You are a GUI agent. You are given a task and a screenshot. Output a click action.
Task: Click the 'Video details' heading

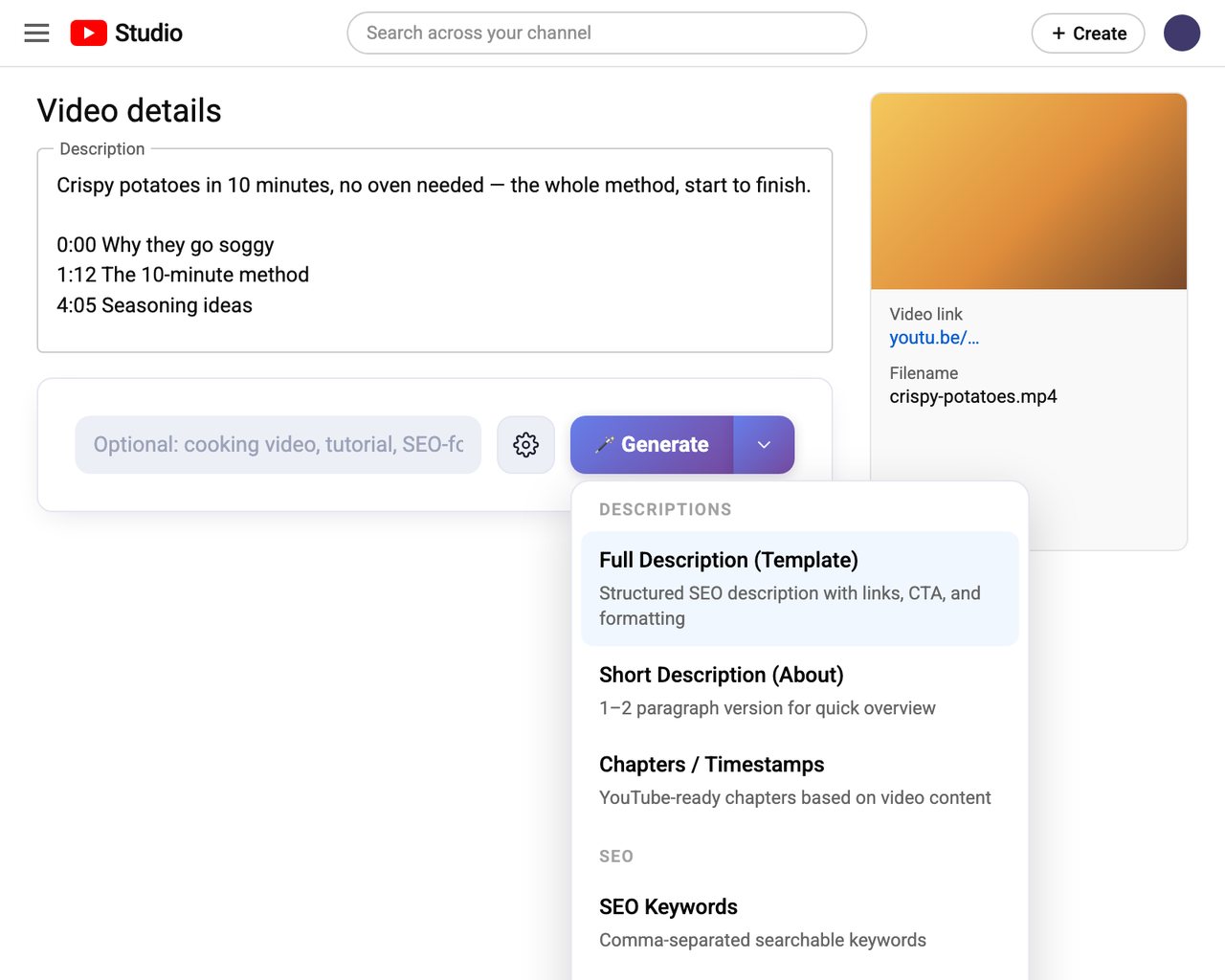(x=129, y=111)
